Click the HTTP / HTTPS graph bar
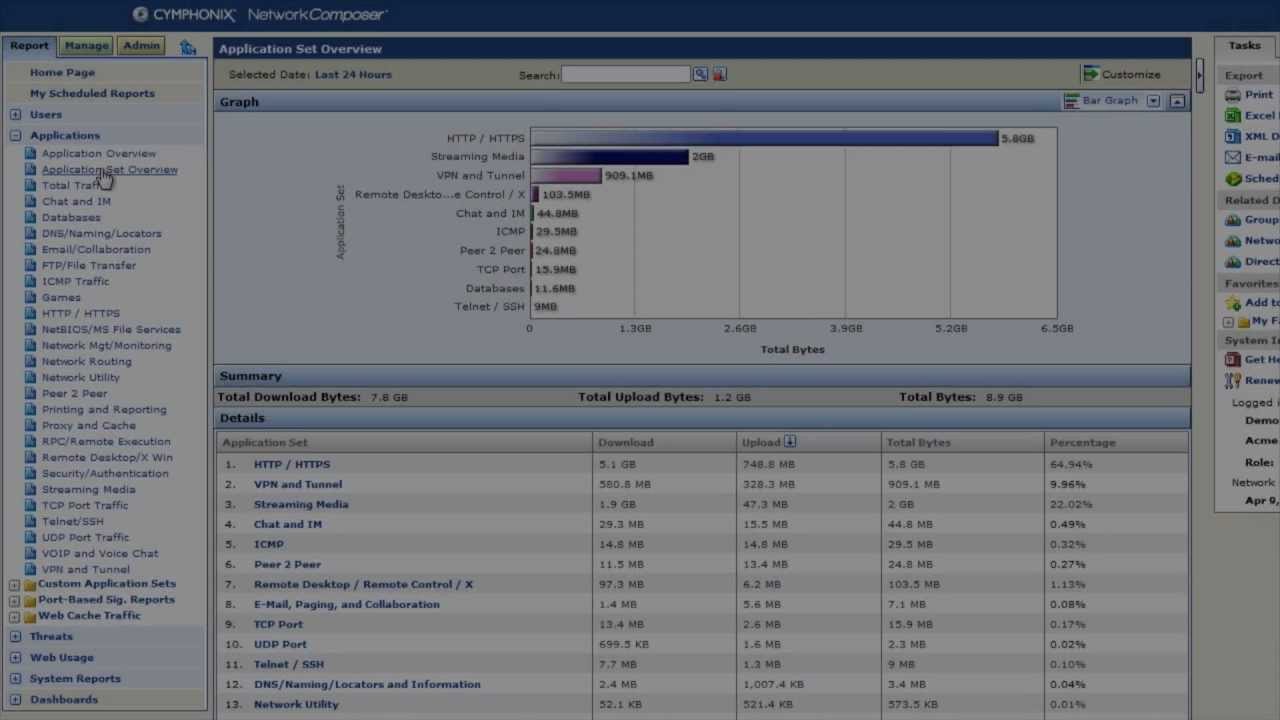Viewport: 1280px width, 720px height. click(764, 138)
